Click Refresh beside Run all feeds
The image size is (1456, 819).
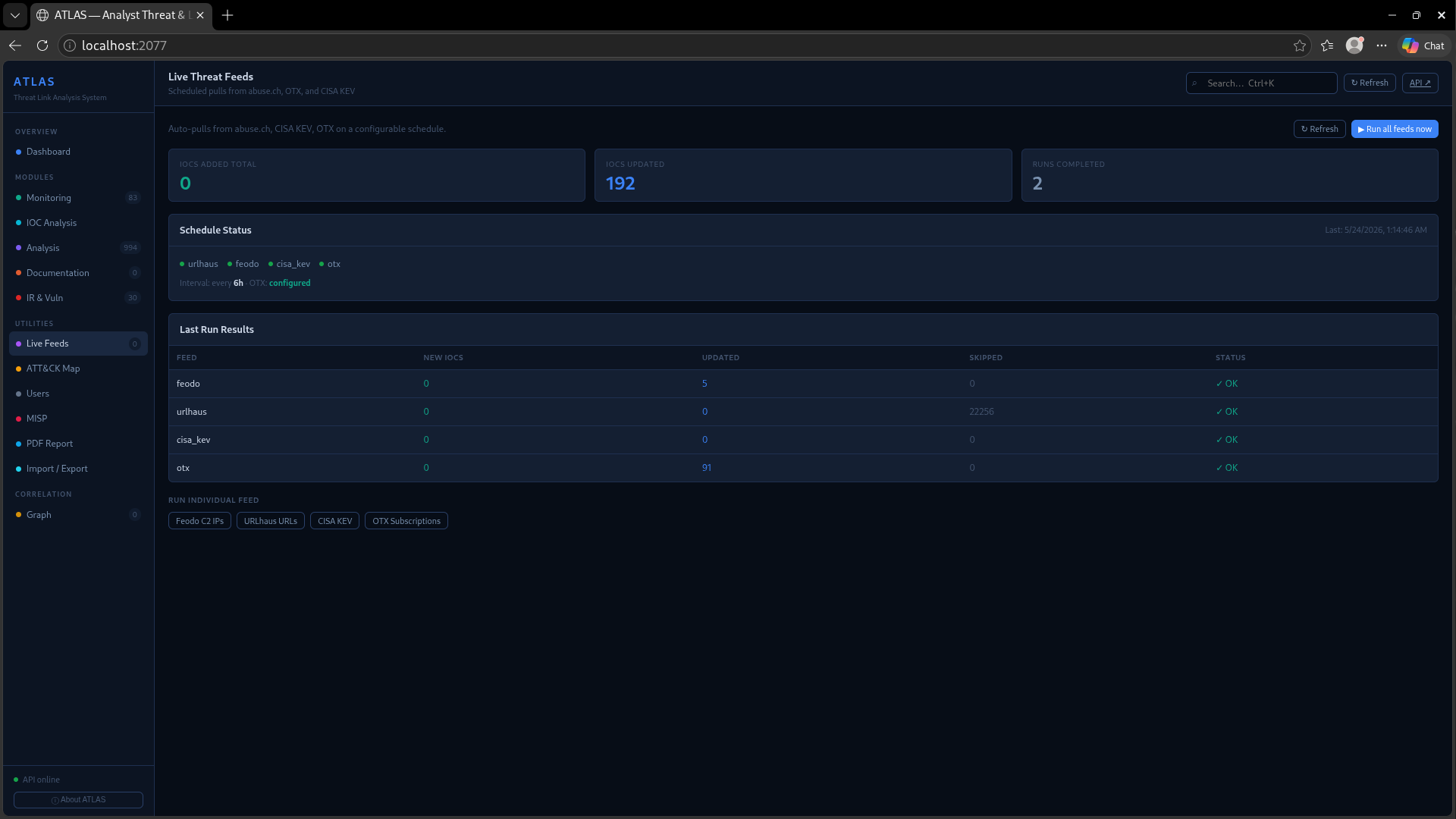coord(1319,129)
